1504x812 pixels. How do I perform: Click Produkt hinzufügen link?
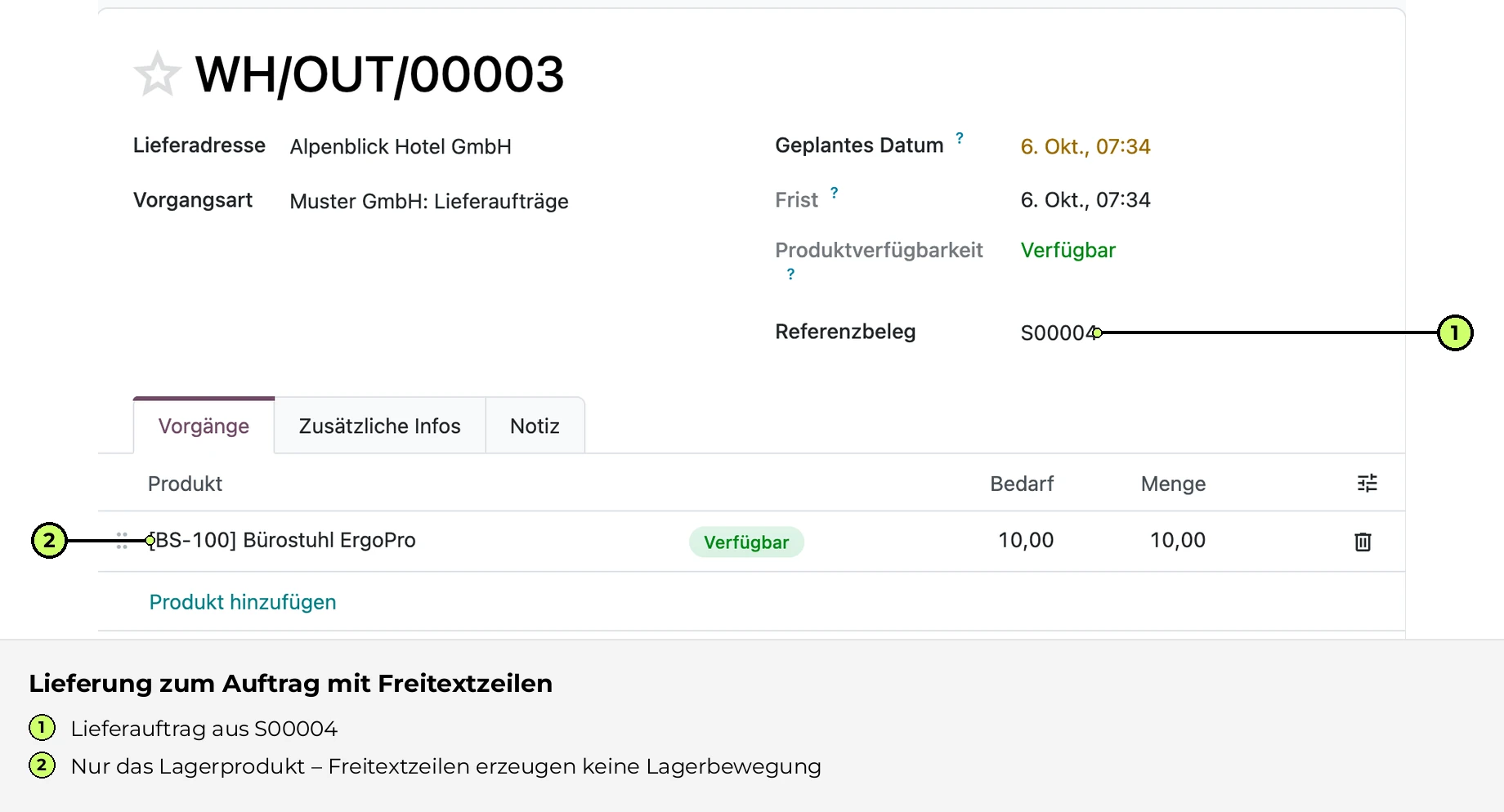click(x=243, y=602)
